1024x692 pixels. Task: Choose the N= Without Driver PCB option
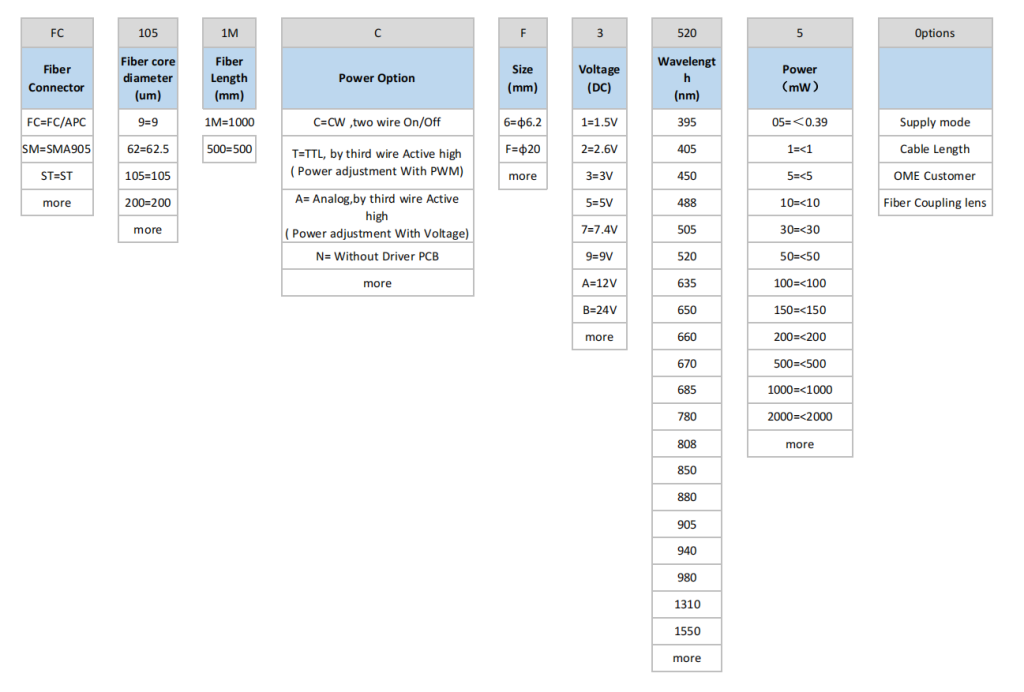tap(377, 256)
